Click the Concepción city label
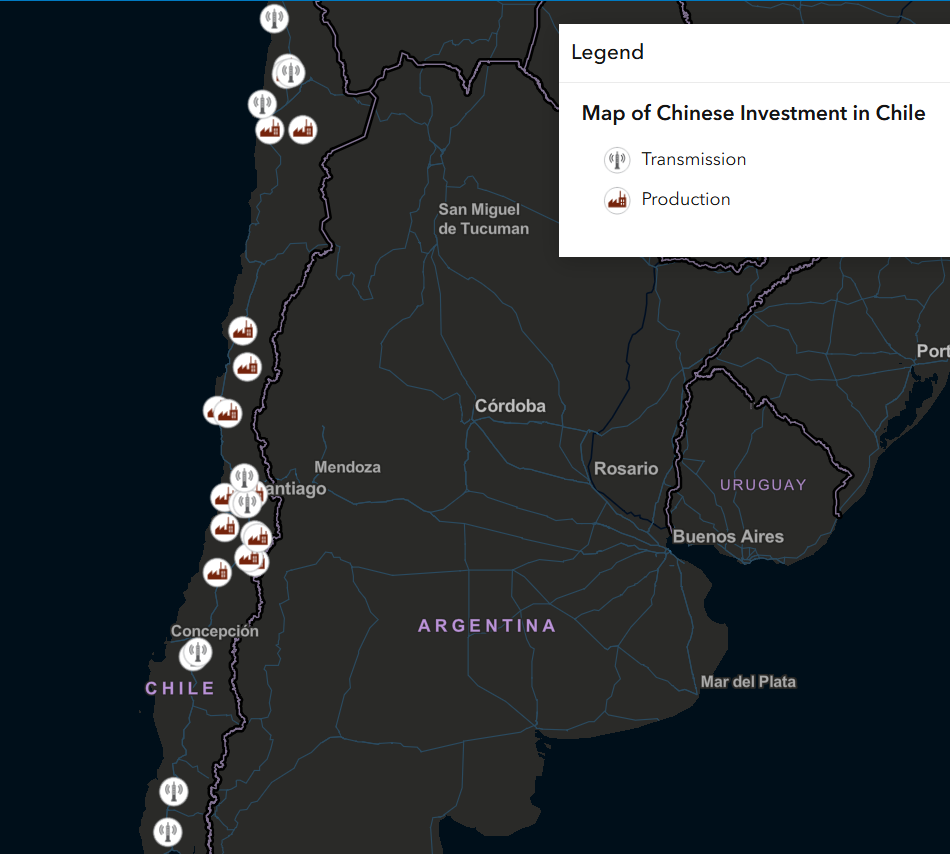 pyautogui.click(x=214, y=631)
